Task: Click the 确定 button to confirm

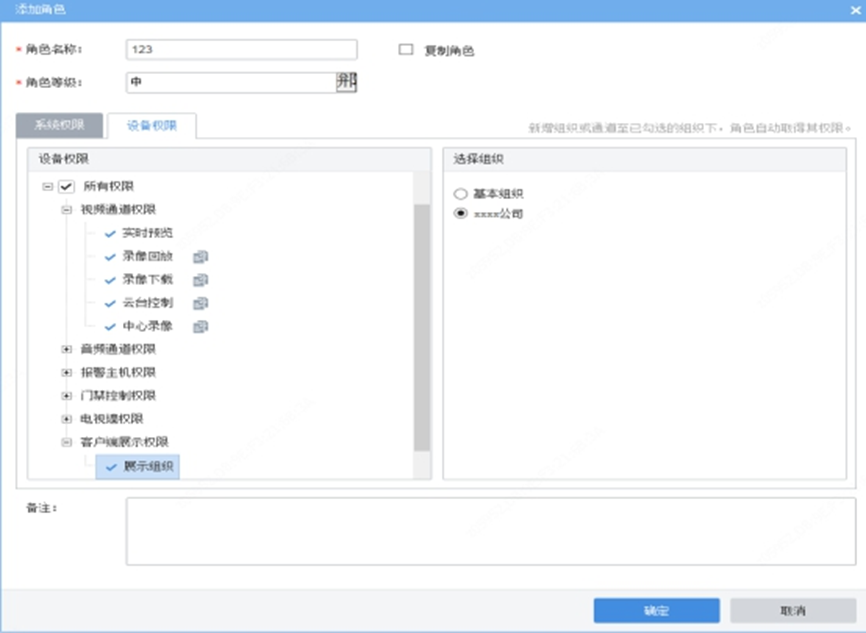Action: point(656,610)
